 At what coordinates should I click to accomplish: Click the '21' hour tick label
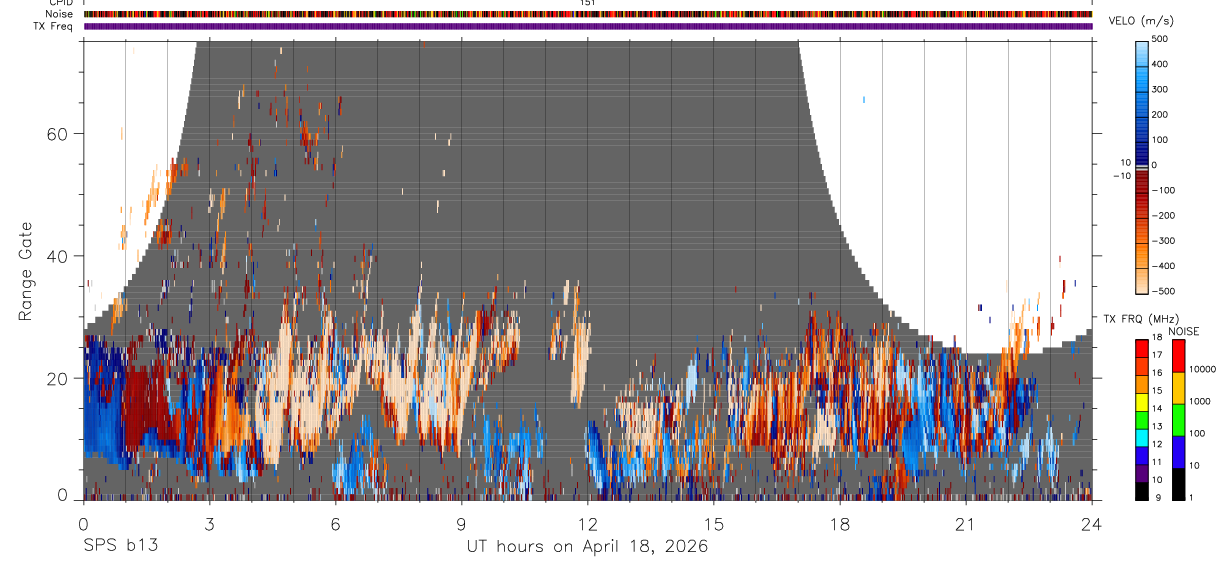[966, 524]
